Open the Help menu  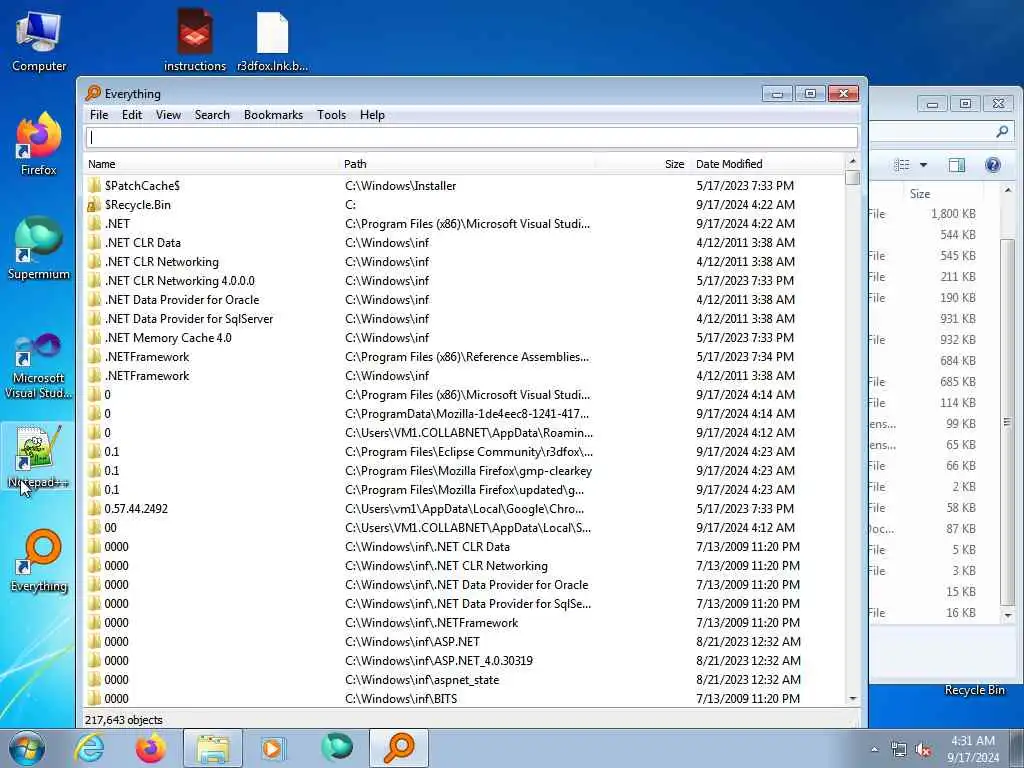point(372,115)
